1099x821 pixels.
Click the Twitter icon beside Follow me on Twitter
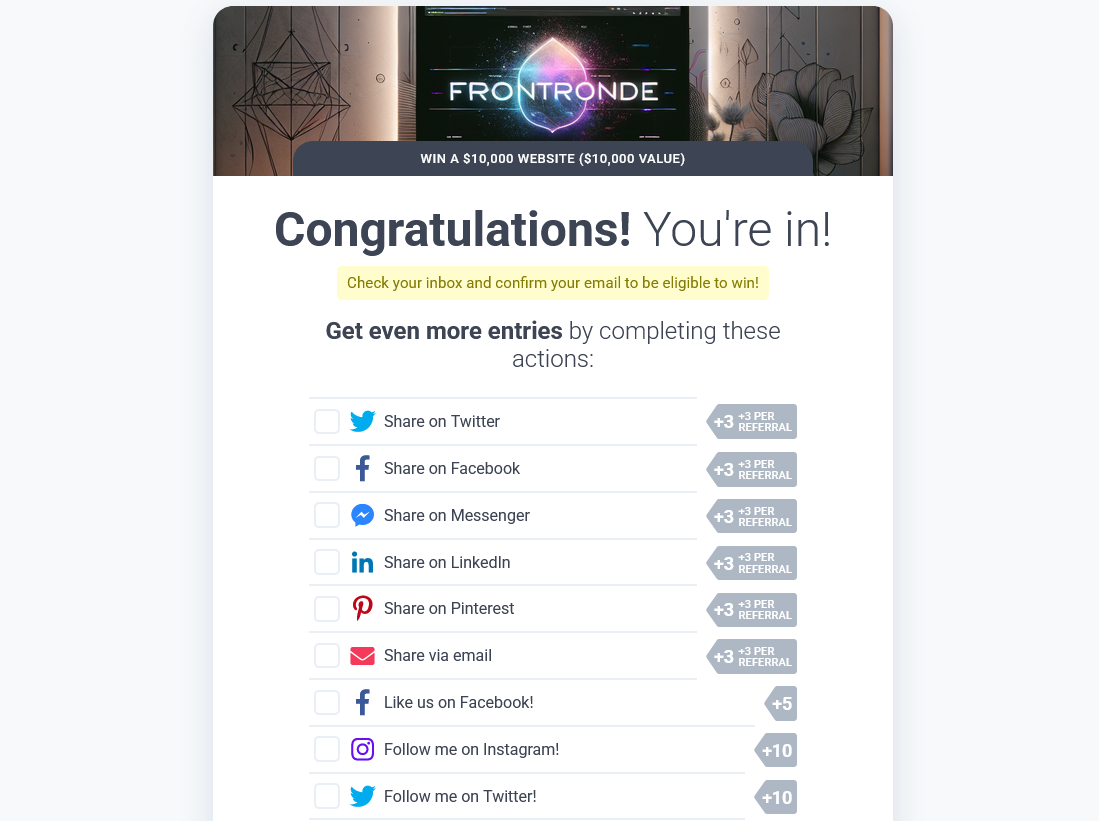click(x=362, y=797)
